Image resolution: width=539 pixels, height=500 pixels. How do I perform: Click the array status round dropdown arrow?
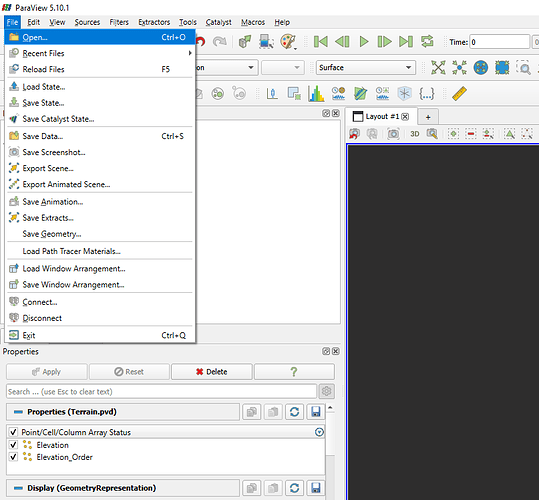319,432
